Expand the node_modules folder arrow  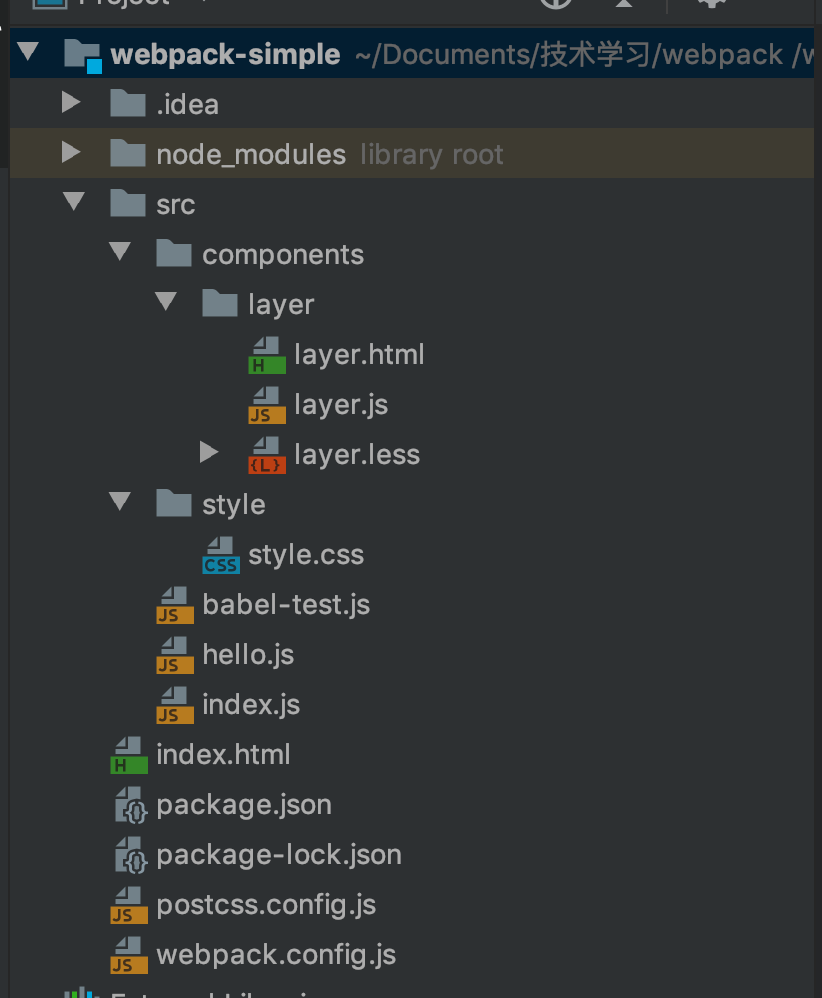[70, 153]
